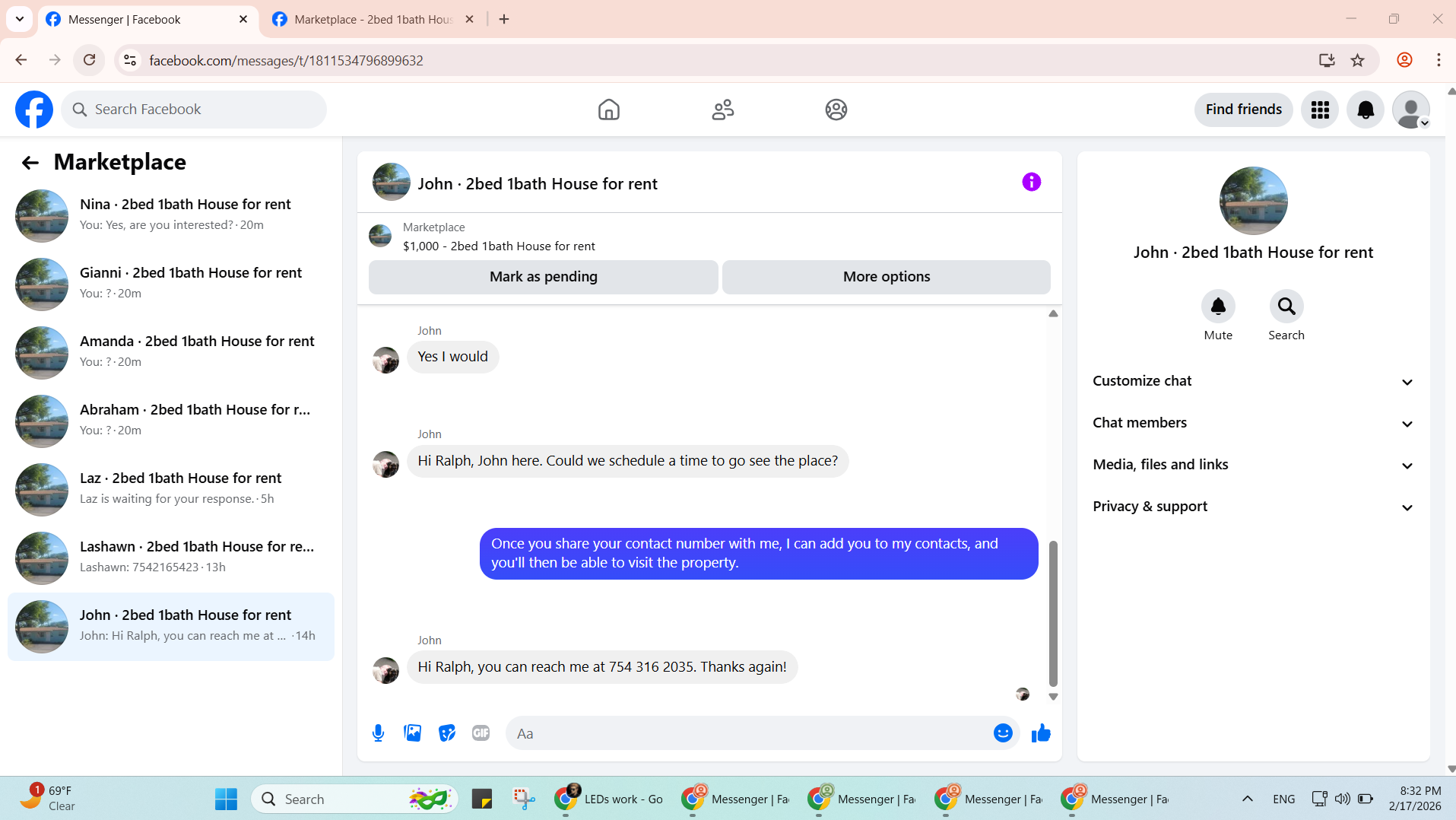Open Gianni's 2bed 1bath conversation
The image size is (1456, 820).
(x=171, y=284)
